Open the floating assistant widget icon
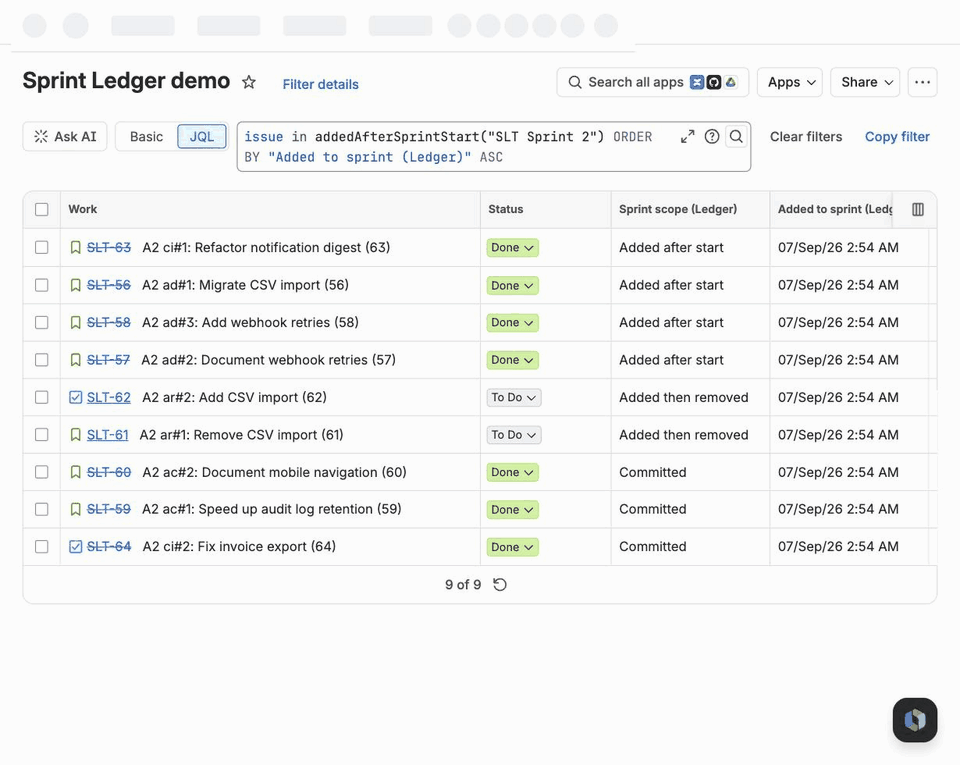Viewport: 960px width, 765px height. tap(915, 720)
